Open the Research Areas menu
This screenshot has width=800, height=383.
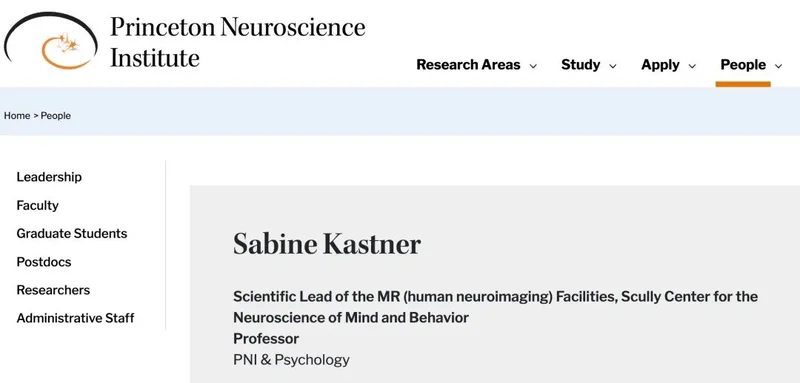tap(468, 65)
